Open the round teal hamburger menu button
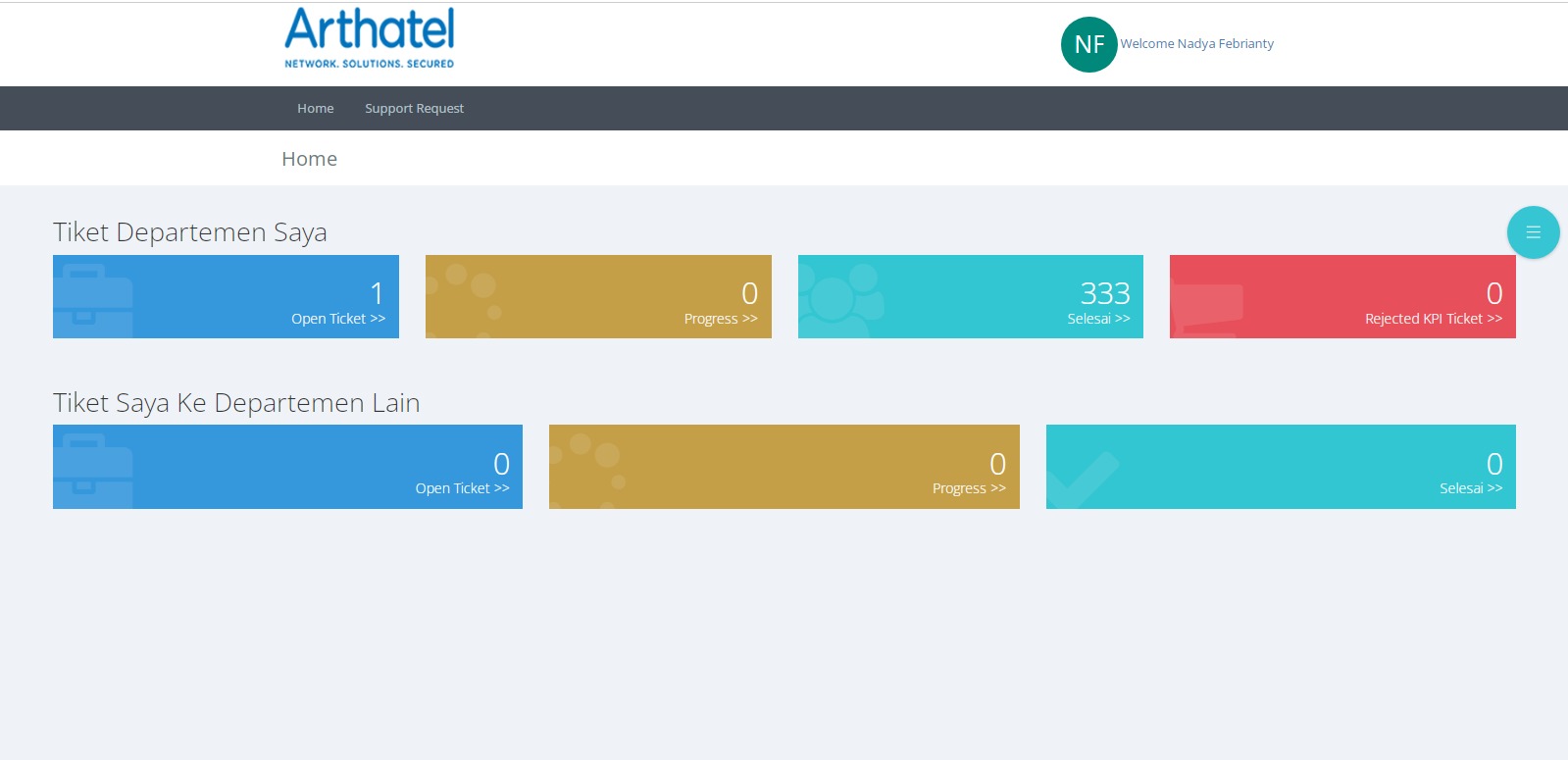 1533,232
